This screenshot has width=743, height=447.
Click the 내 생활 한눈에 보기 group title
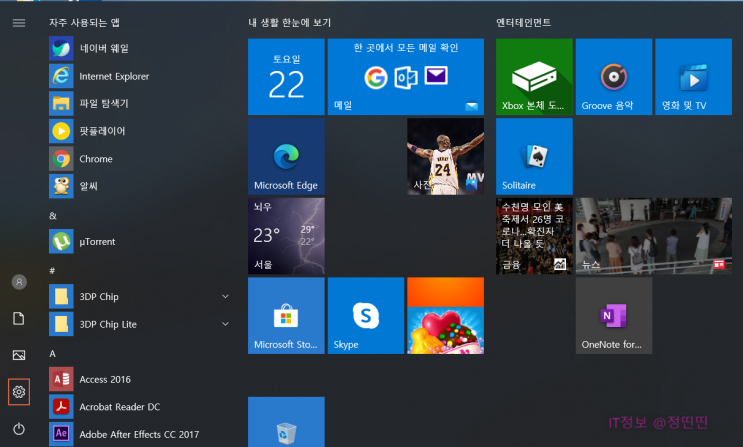[290, 23]
